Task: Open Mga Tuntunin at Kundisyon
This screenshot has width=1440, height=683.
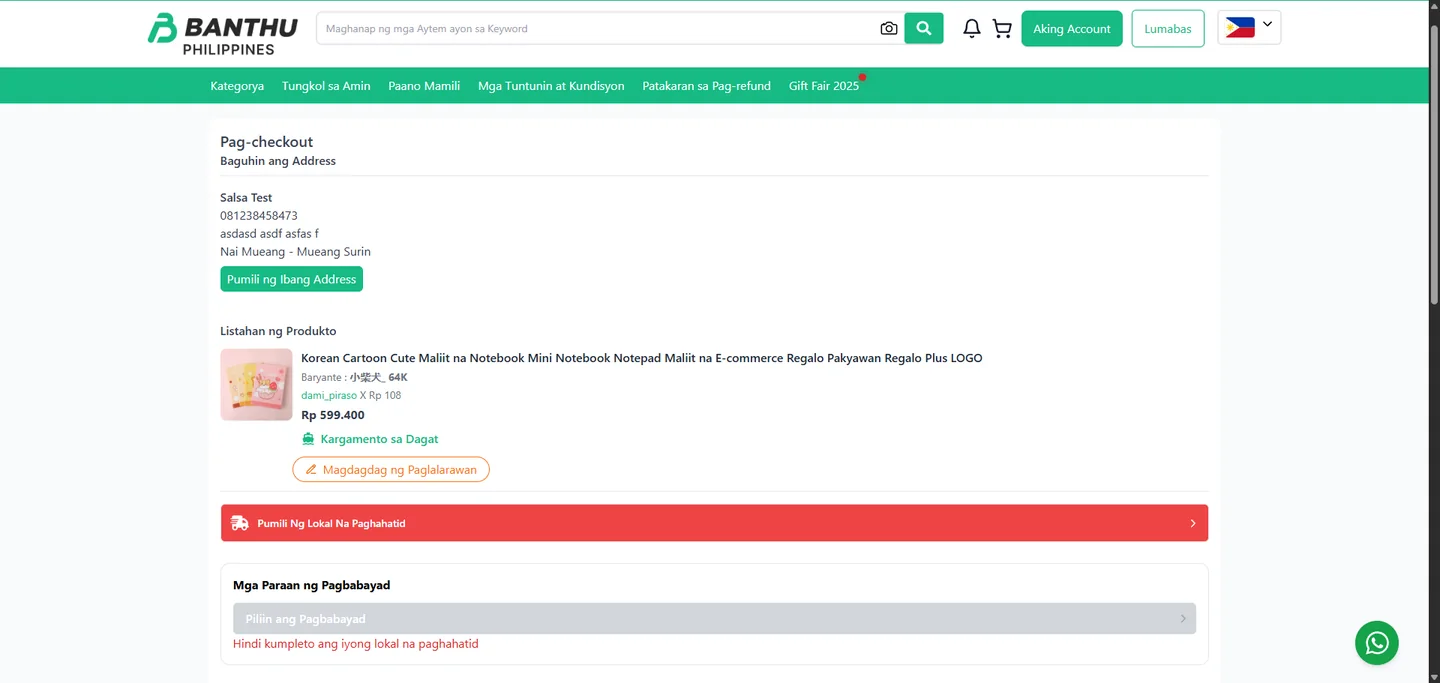Action: [x=551, y=86]
